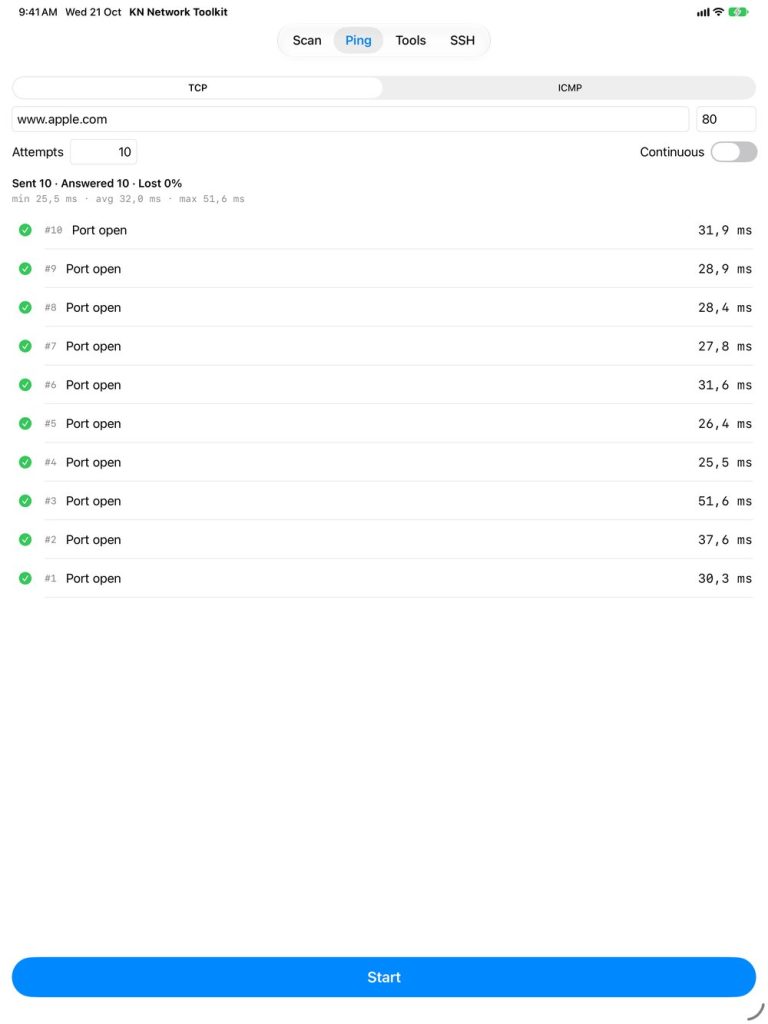Image resolution: width=768 pixels, height=1024 pixels.
Task: Click the Attempts field showing 10
Action: (103, 152)
